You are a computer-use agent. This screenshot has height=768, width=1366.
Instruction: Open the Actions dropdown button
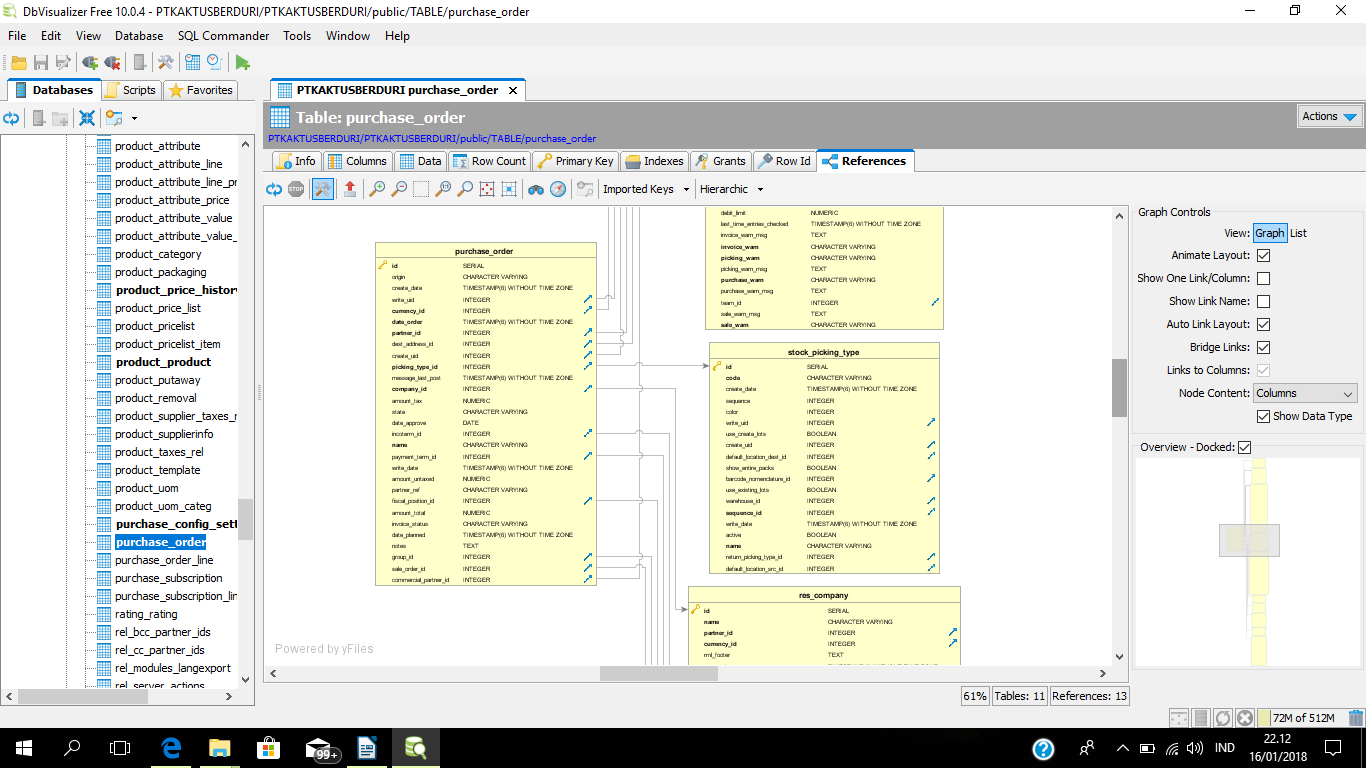pos(1330,117)
